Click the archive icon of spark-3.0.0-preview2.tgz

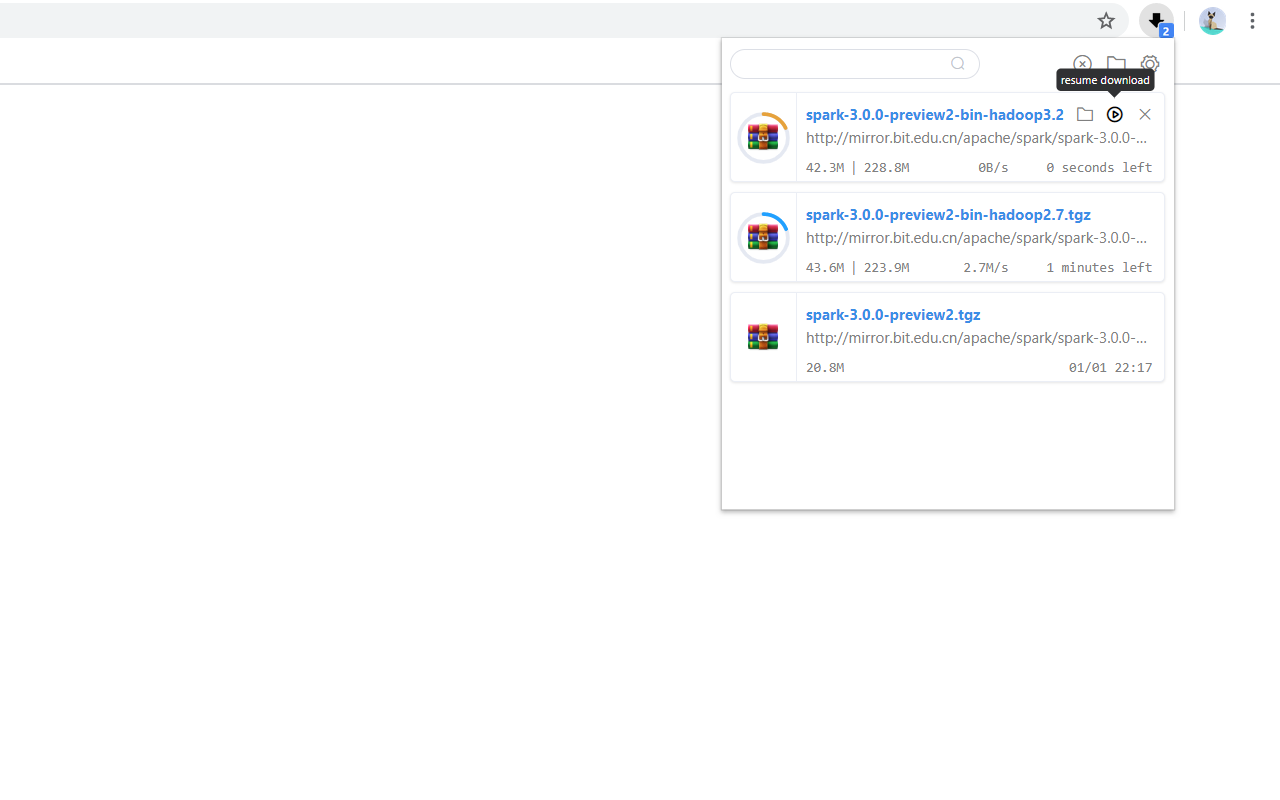coord(763,338)
